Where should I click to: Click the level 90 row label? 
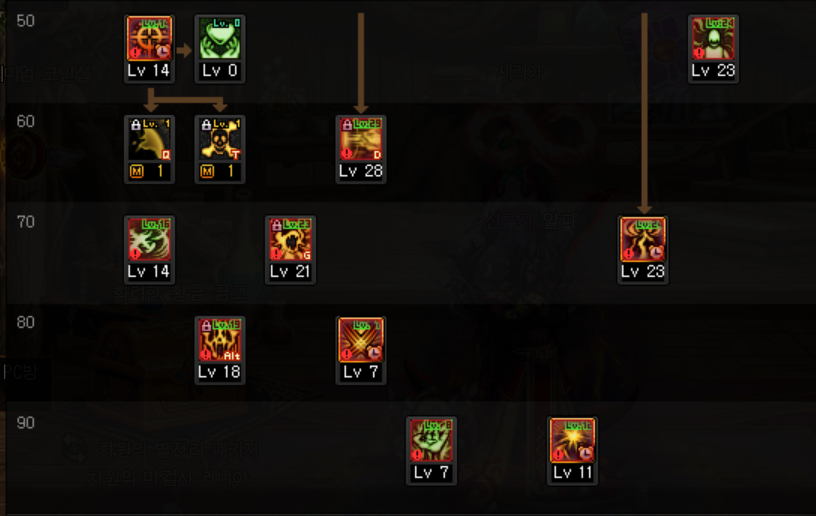coord(26,423)
